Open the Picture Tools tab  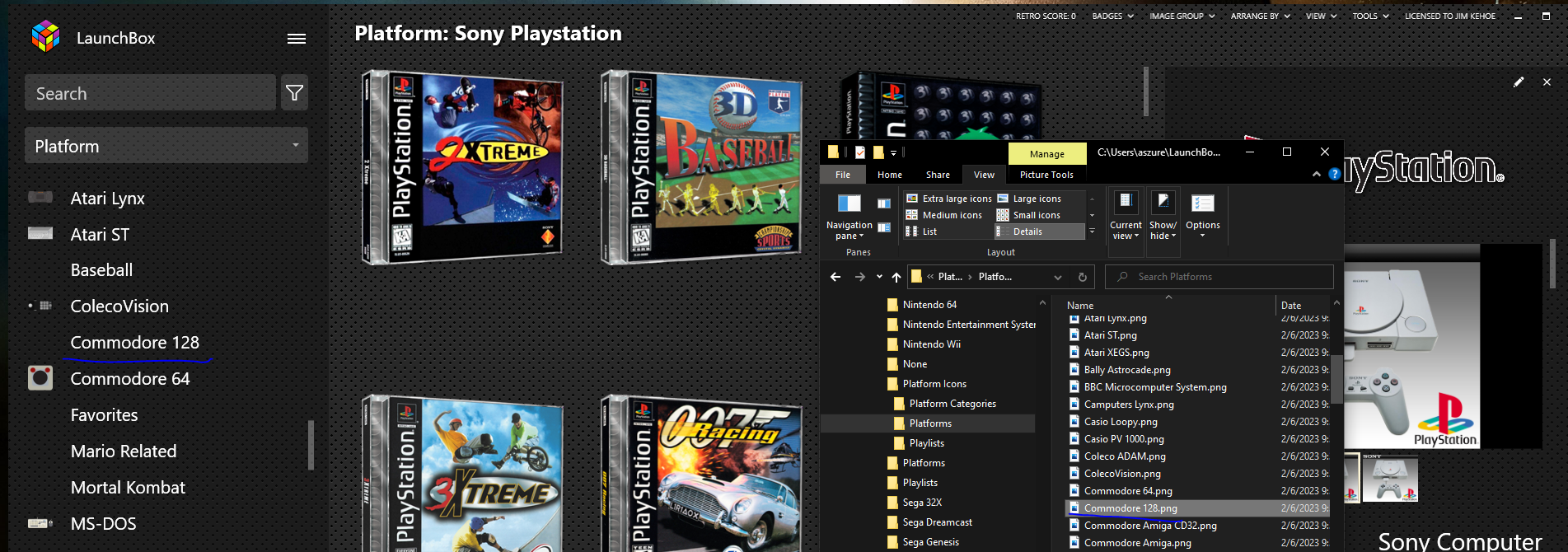[1046, 175]
